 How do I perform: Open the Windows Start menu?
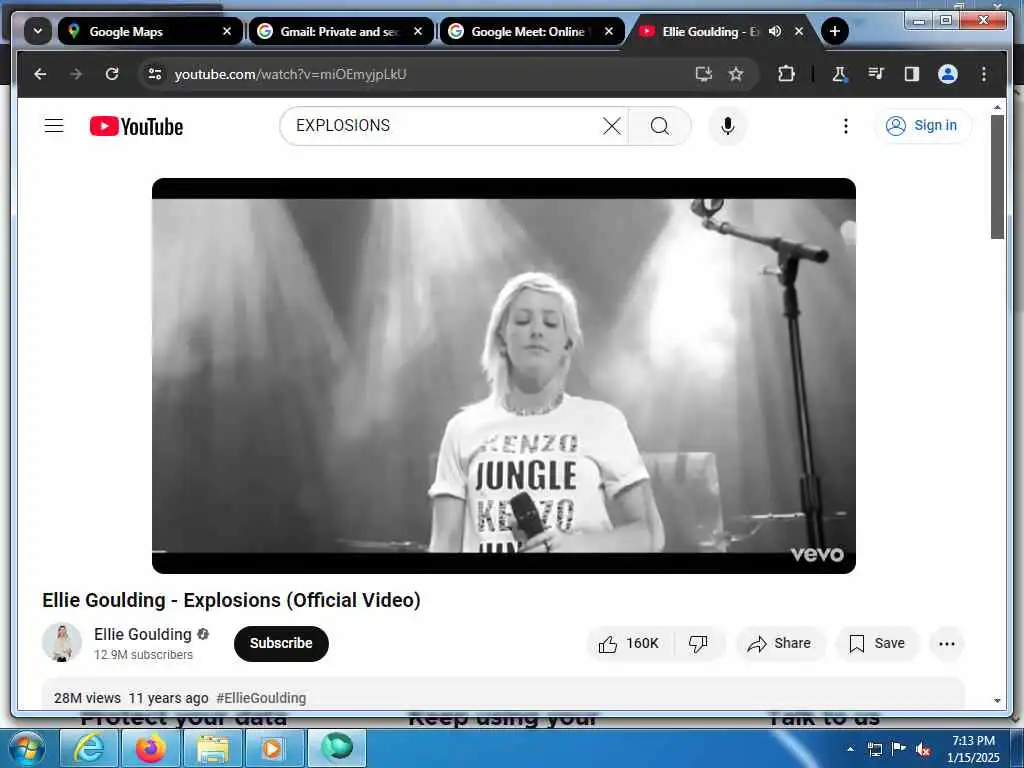[x=27, y=748]
